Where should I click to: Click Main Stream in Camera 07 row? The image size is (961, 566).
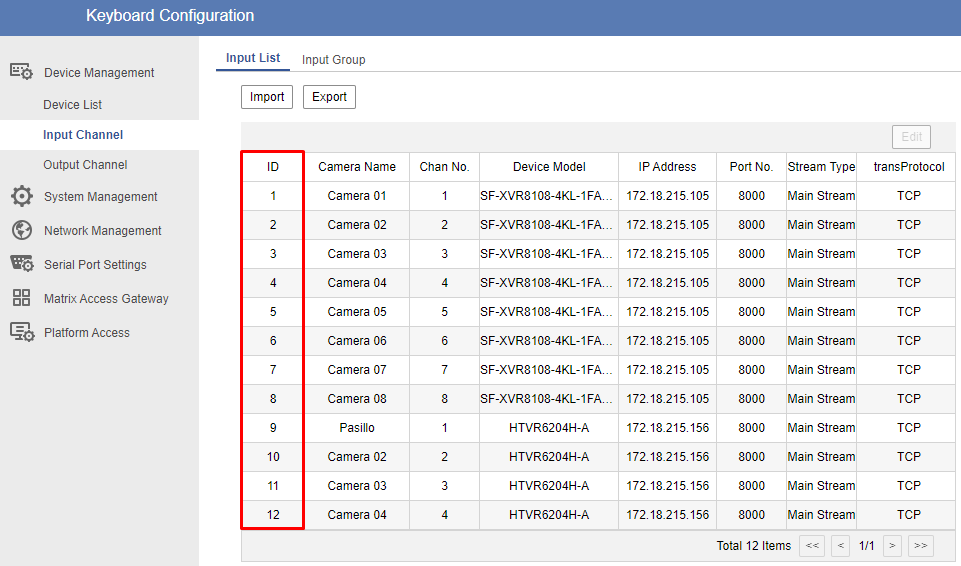(821, 370)
